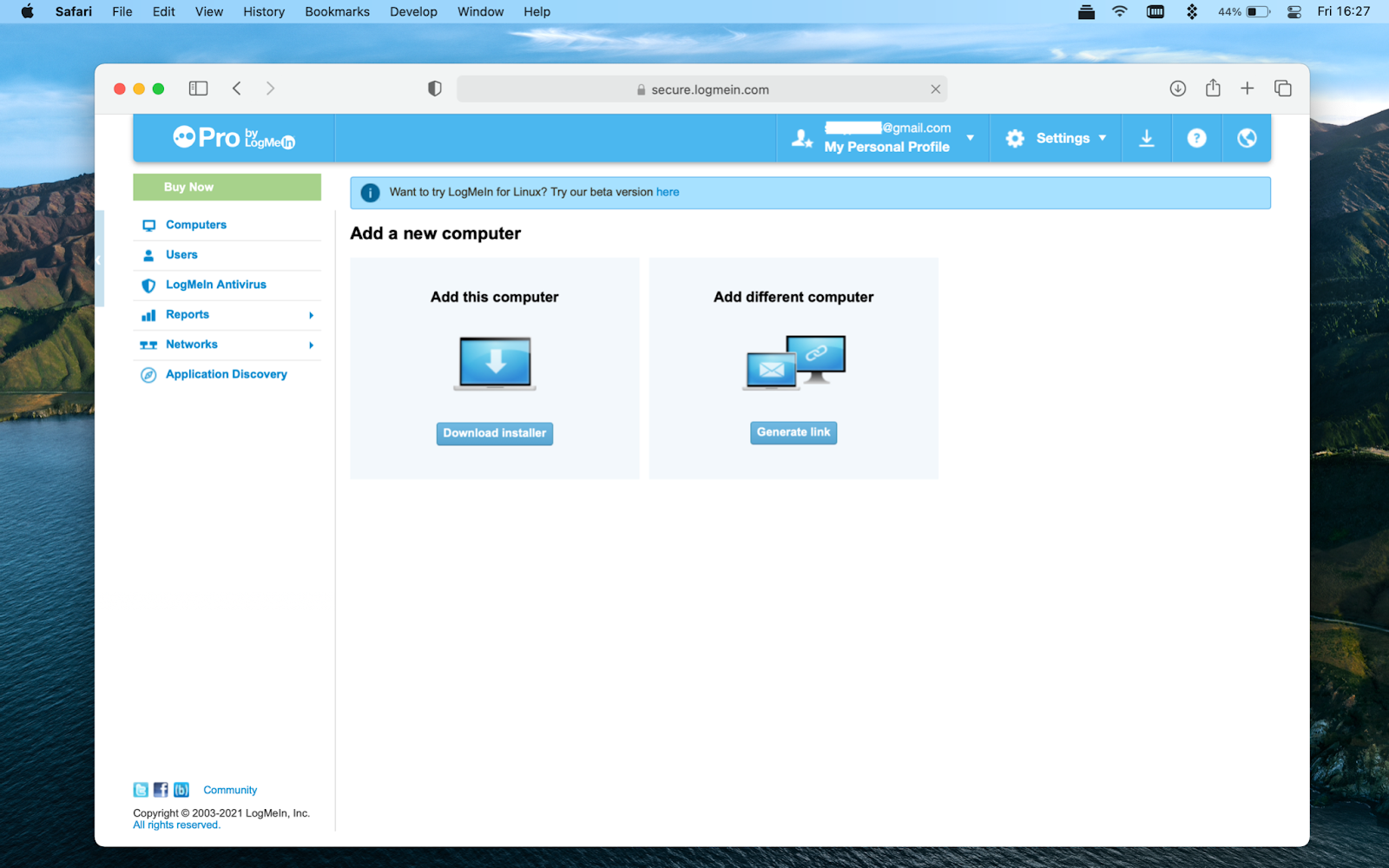
Task: Open the Twitter social icon
Action: 141,790
